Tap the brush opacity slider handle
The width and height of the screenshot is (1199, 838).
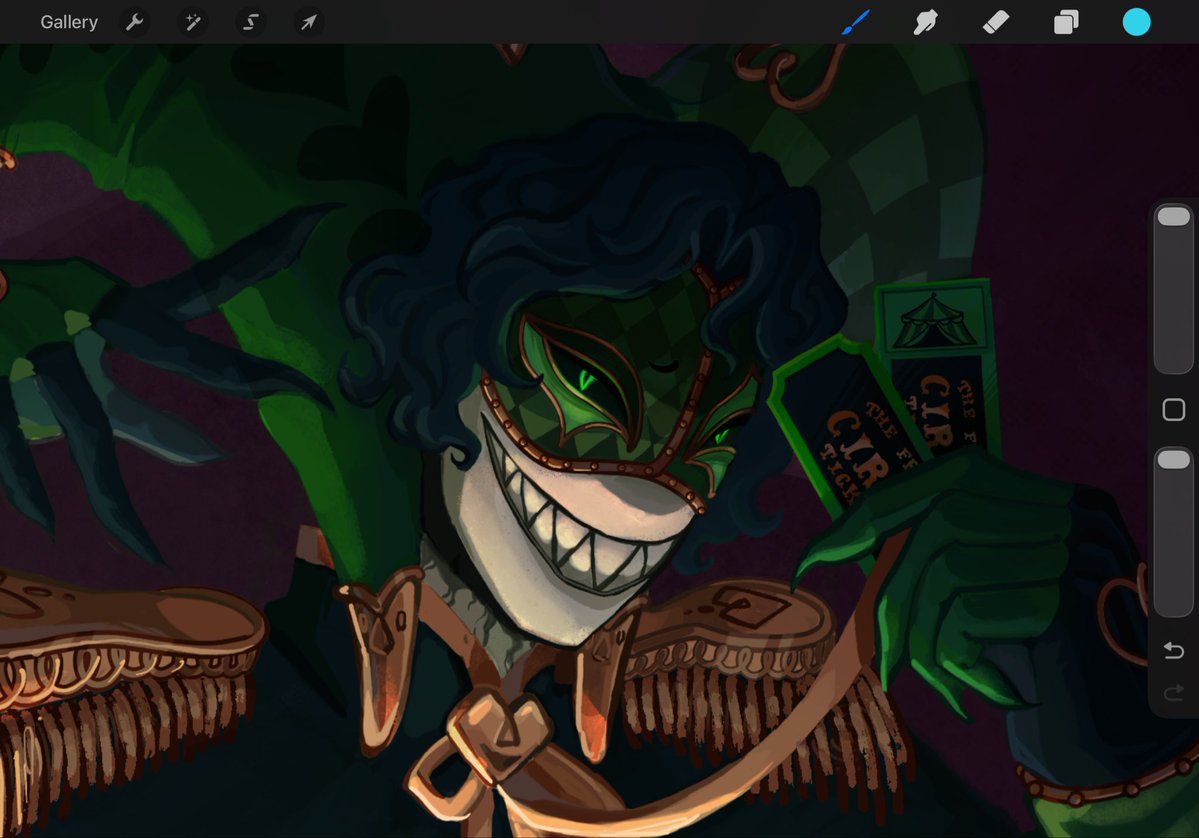pyautogui.click(x=1174, y=460)
